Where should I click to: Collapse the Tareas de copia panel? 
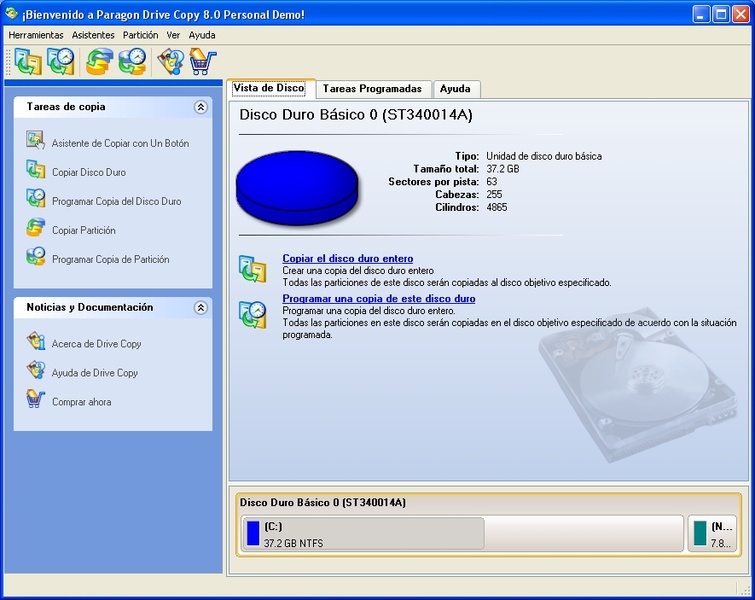[201, 107]
